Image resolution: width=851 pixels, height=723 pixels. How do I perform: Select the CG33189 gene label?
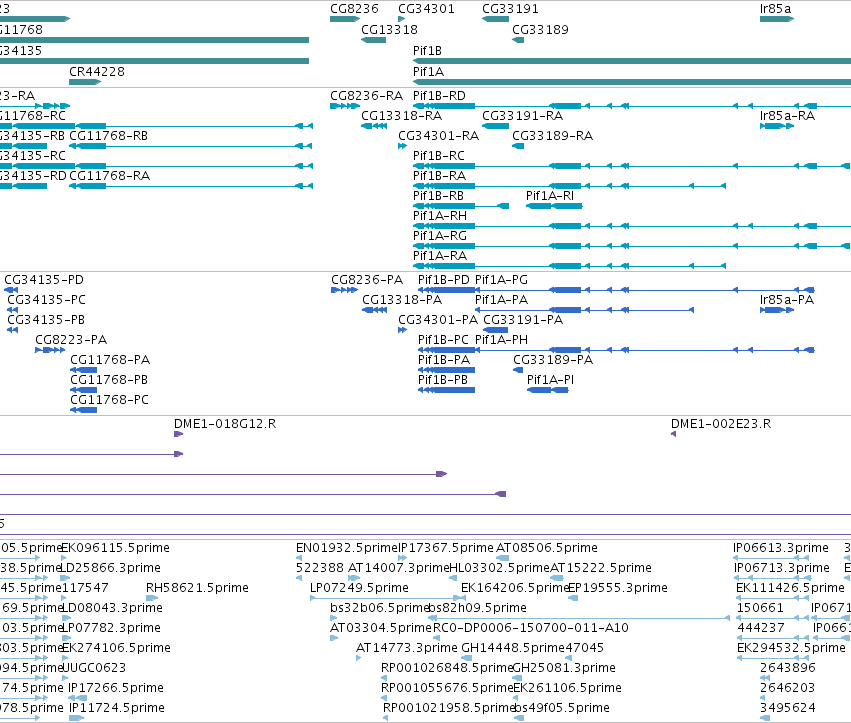tap(540, 29)
